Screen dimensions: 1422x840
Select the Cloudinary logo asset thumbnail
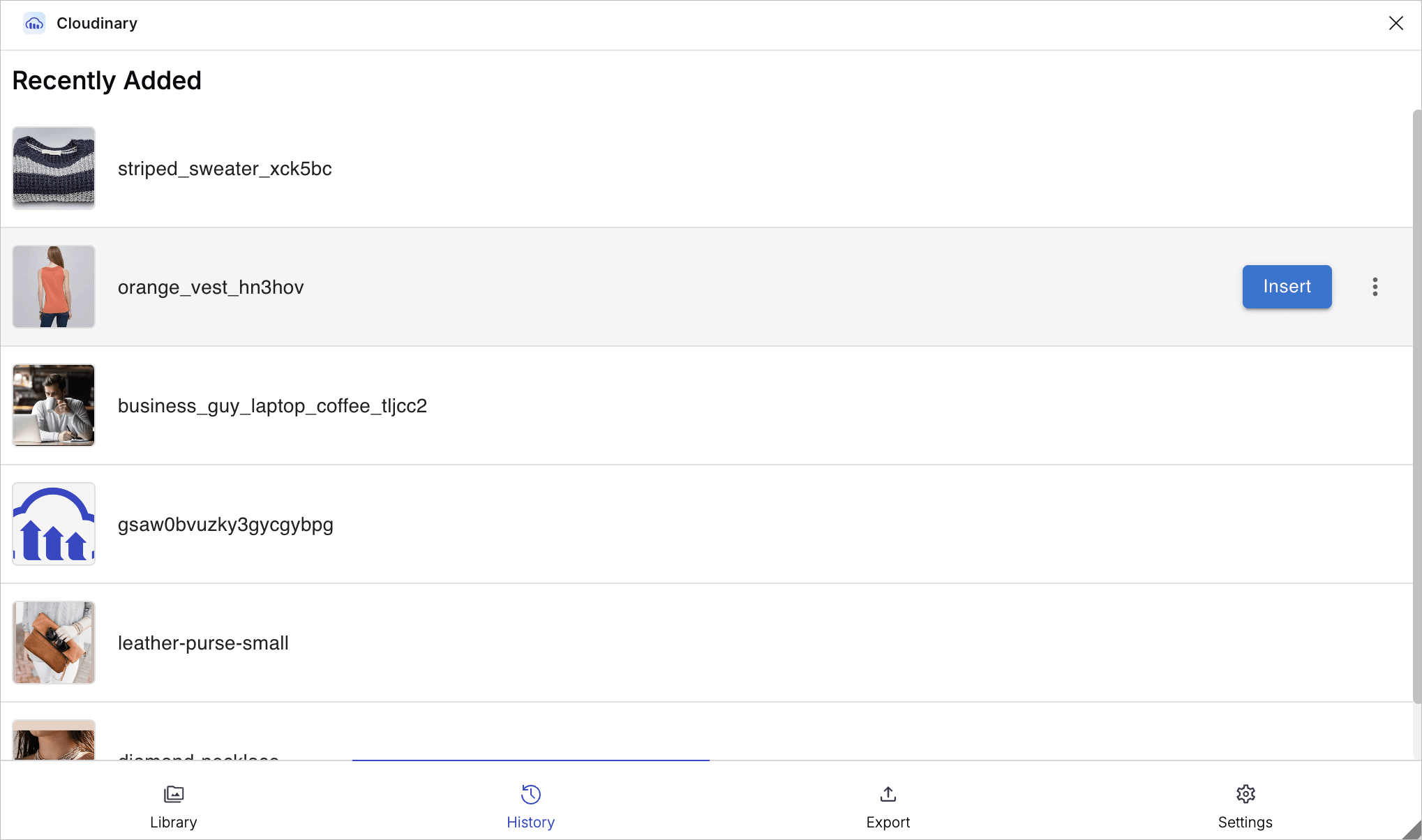pyautogui.click(x=54, y=524)
